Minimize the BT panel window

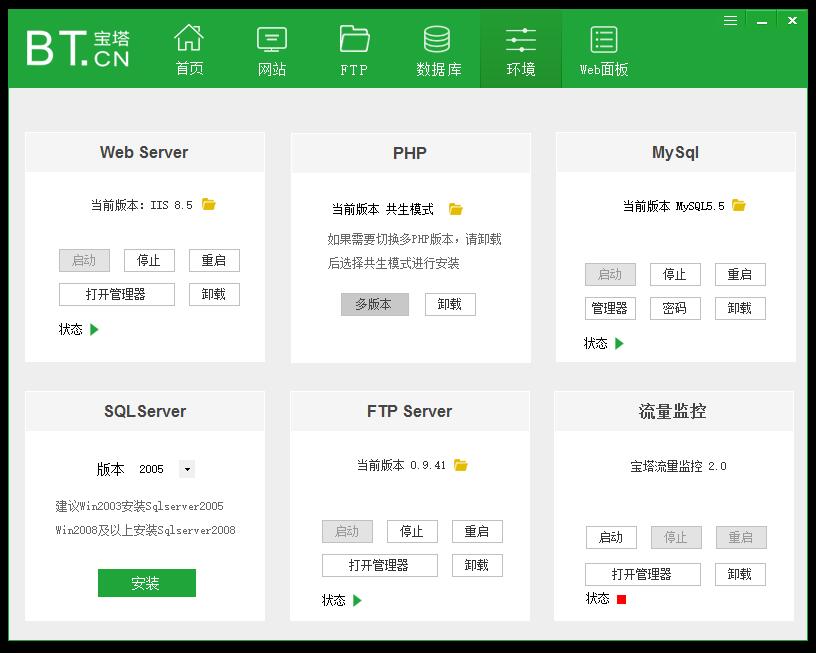[761, 21]
